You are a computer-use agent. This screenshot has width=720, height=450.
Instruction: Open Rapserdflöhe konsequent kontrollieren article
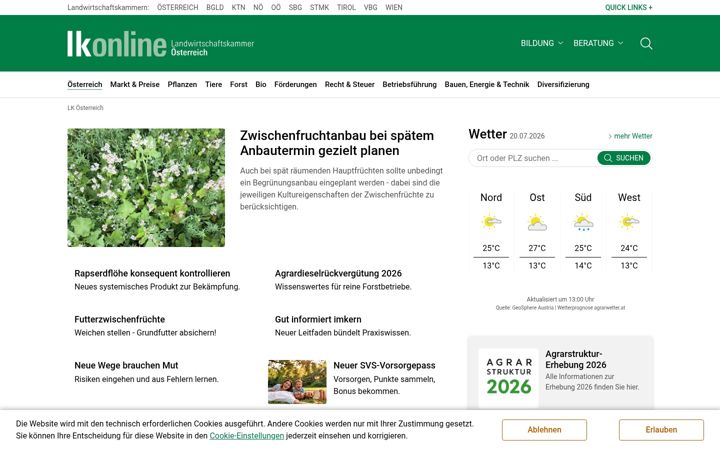pos(152,273)
